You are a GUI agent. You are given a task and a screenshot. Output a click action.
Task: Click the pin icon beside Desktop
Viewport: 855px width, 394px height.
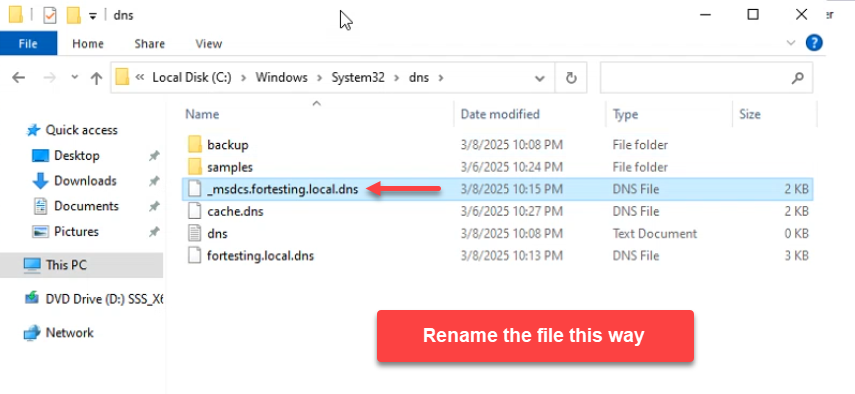(x=154, y=156)
